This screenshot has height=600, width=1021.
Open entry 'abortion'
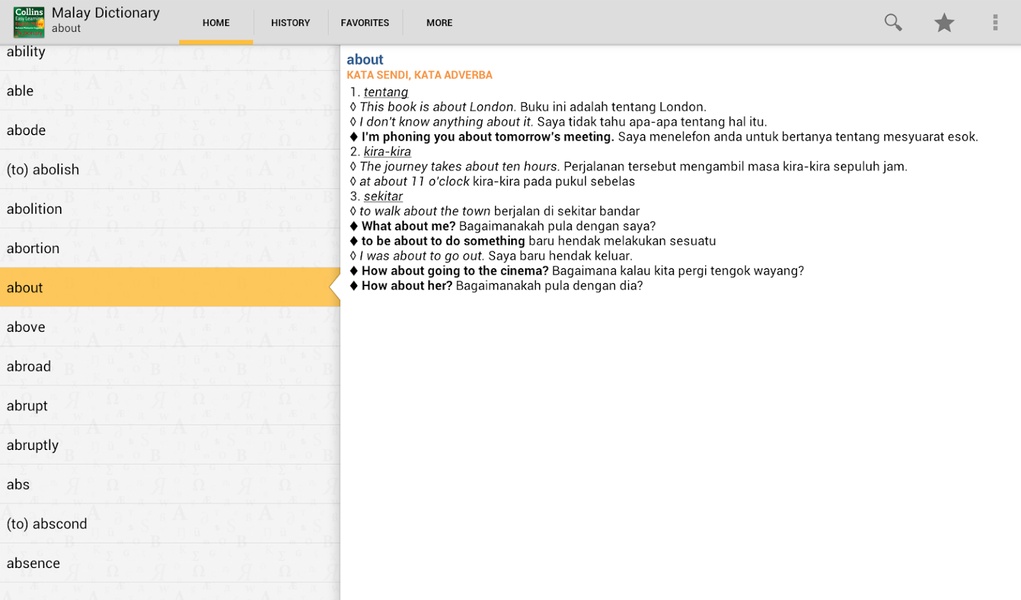[x=170, y=248]
